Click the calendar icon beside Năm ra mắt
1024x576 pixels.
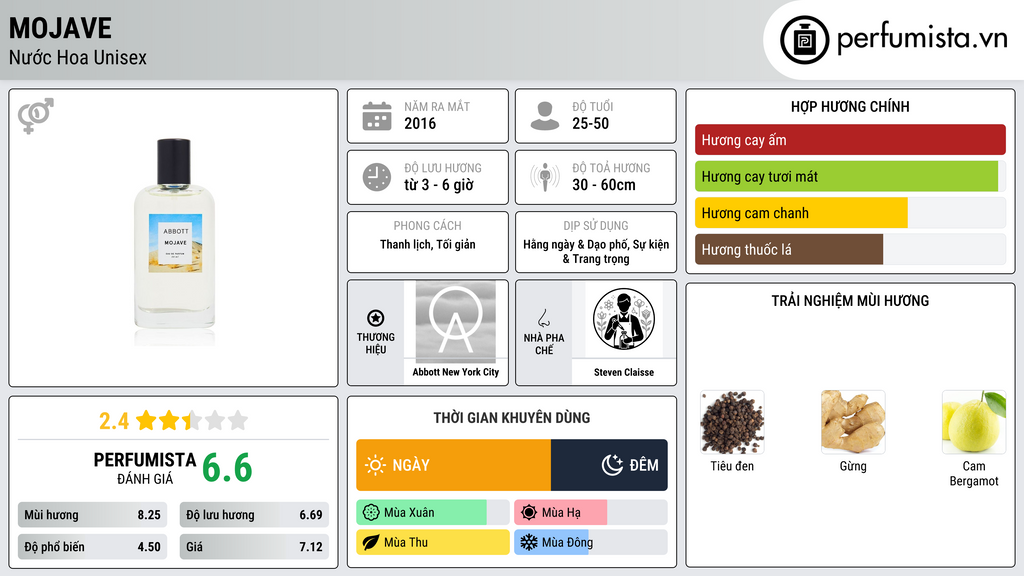pos(377,116)
